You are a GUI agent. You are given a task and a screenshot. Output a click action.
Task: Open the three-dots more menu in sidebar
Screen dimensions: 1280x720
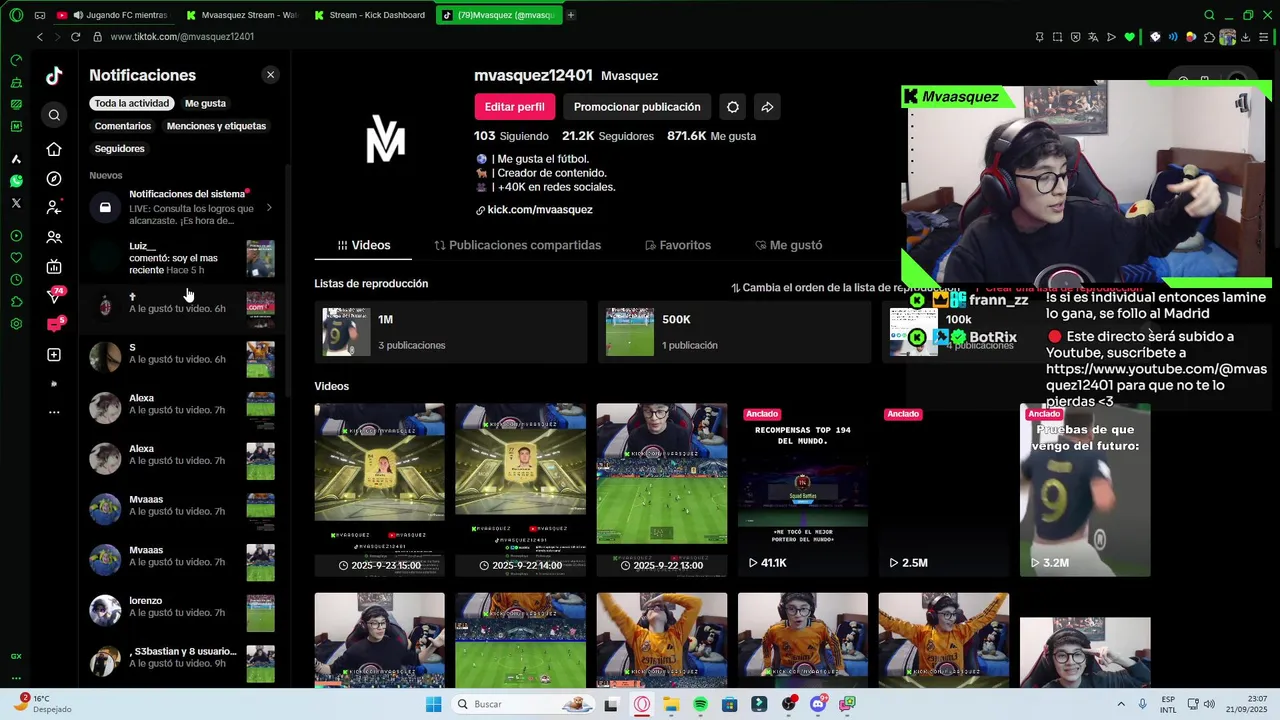54,412
